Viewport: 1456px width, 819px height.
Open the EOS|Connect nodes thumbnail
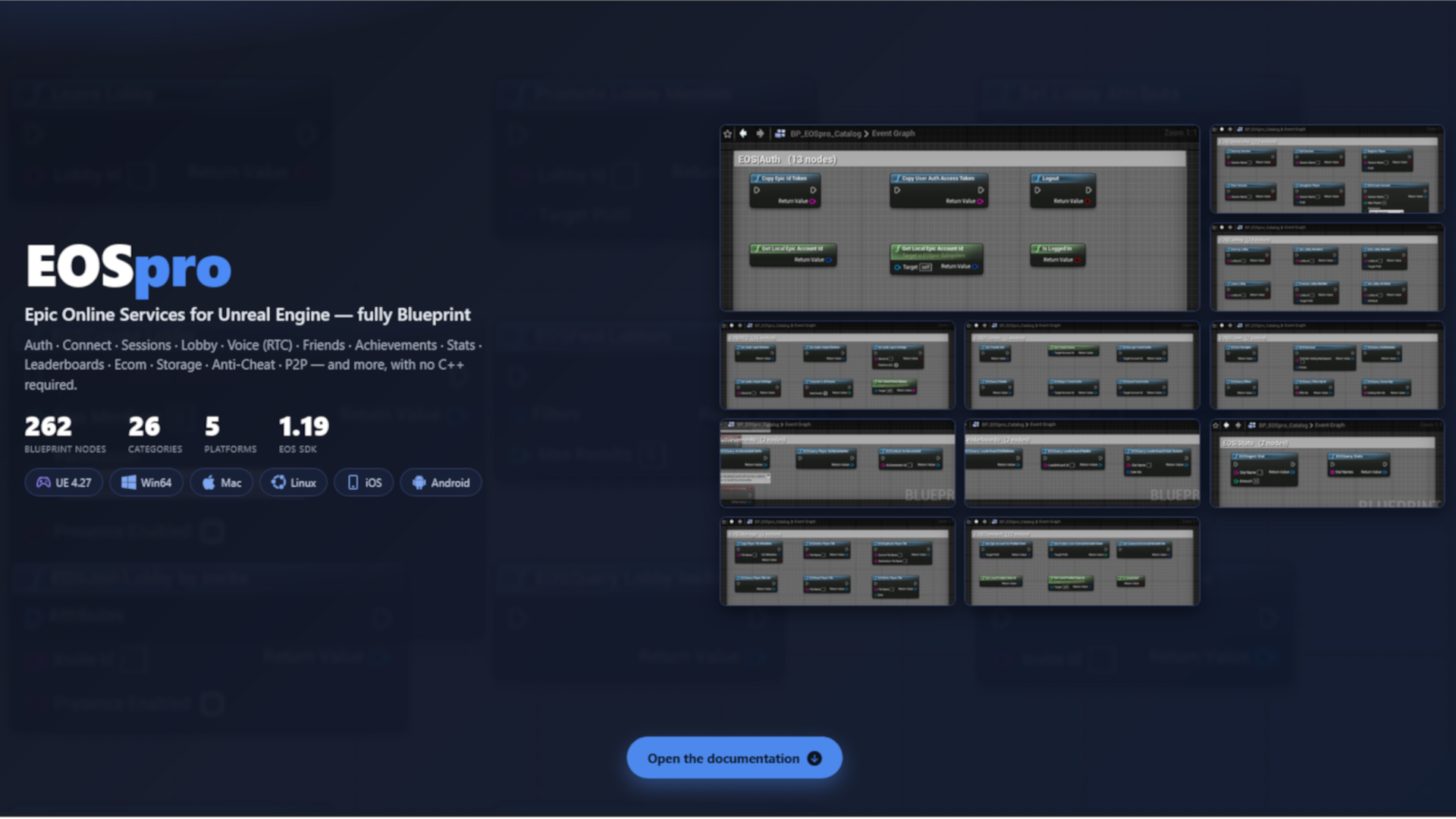pyautogui.click(x=1081, y=561)
